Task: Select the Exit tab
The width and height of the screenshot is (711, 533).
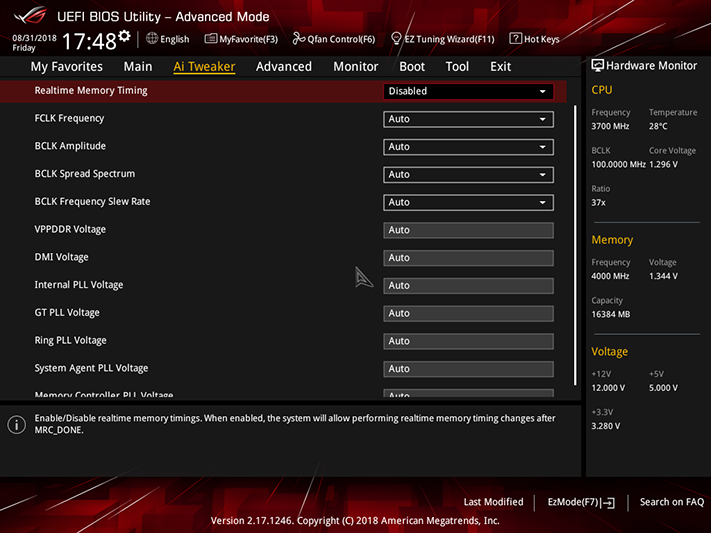Action: point(501,67)
